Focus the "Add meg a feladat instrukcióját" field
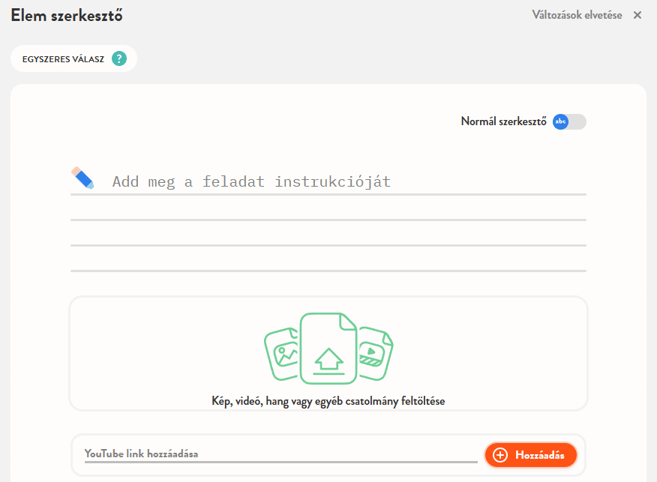This screenshot has height=482, width=657. click(340, 181)
